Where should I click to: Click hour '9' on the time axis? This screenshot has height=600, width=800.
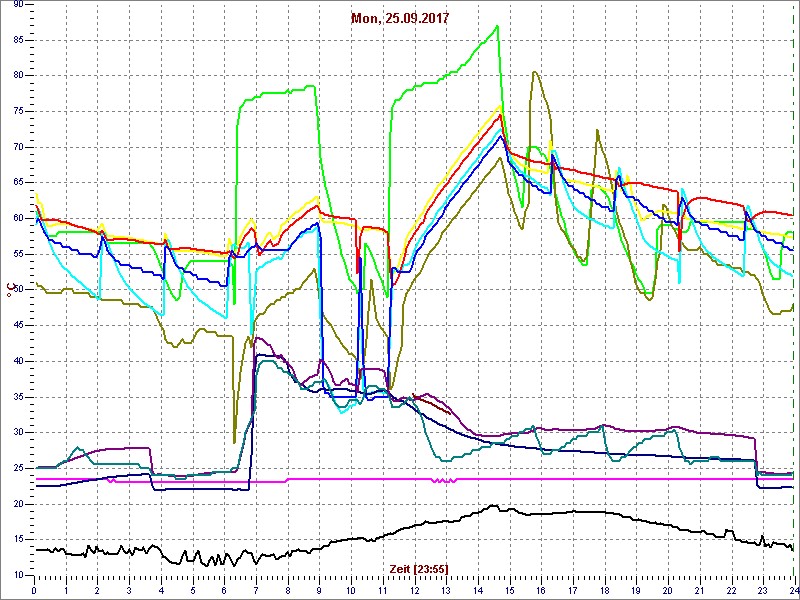coord(319,590)
